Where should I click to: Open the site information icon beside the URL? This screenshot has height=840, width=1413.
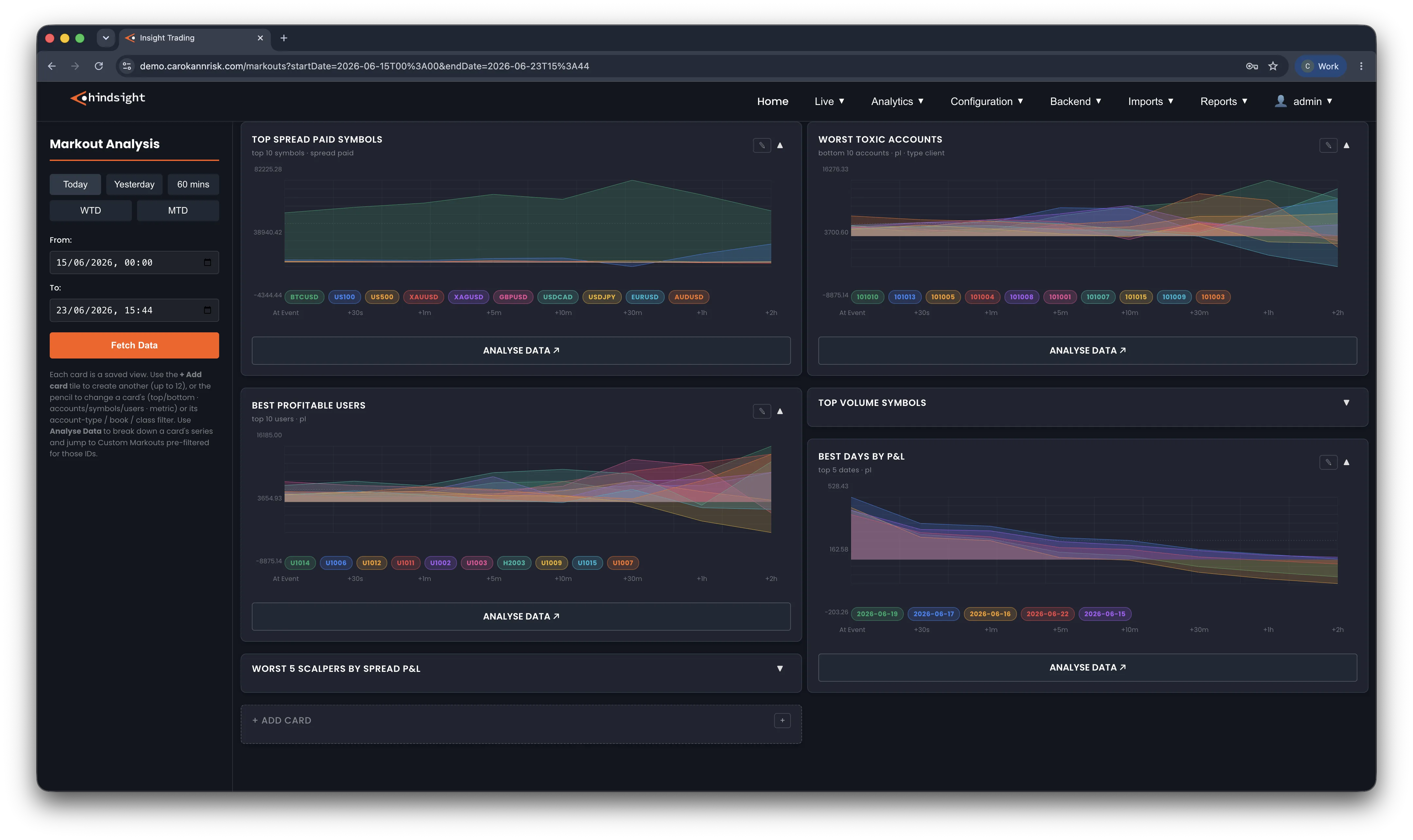tap(127, 66)
